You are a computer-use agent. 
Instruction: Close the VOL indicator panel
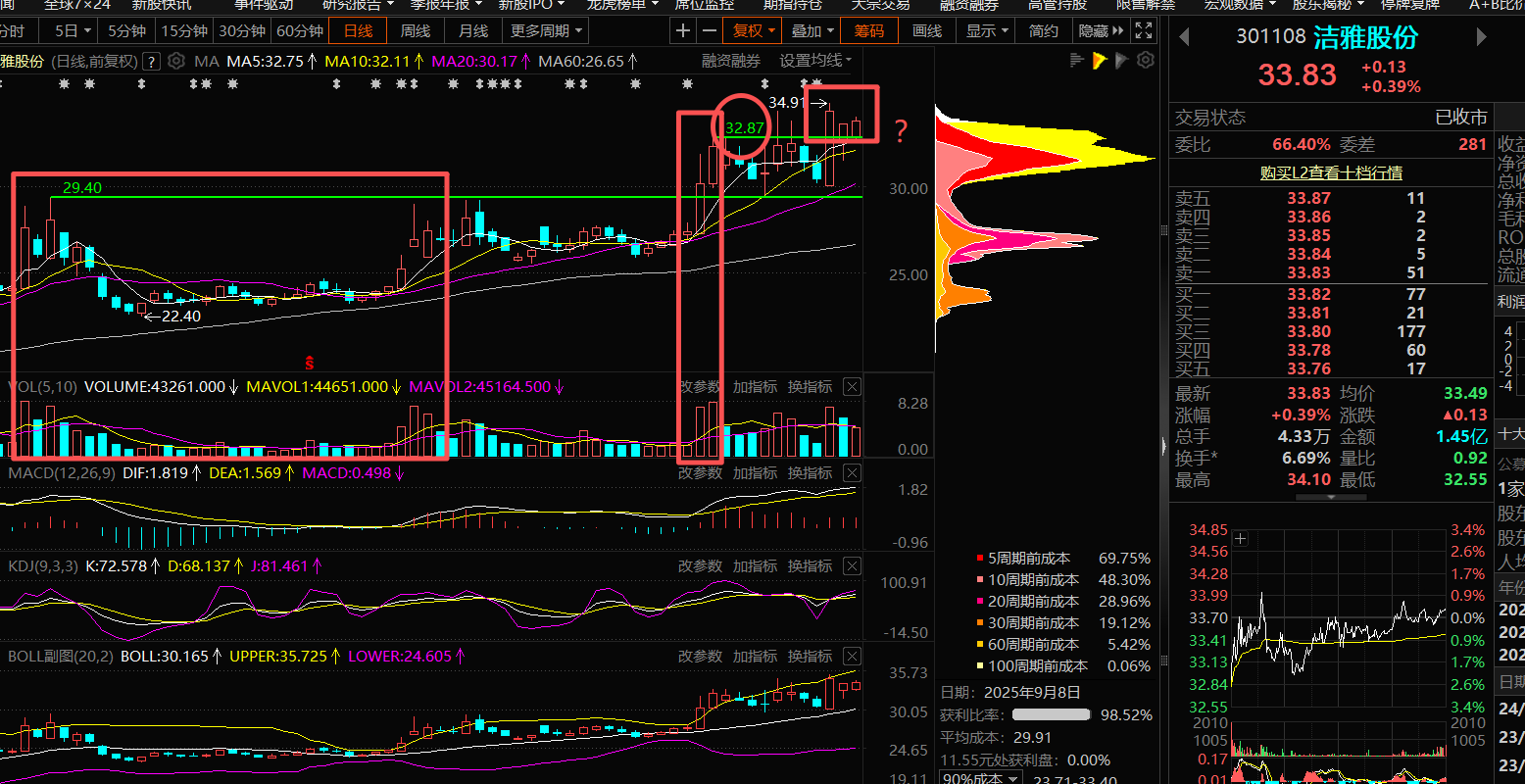tap(852, 386)
